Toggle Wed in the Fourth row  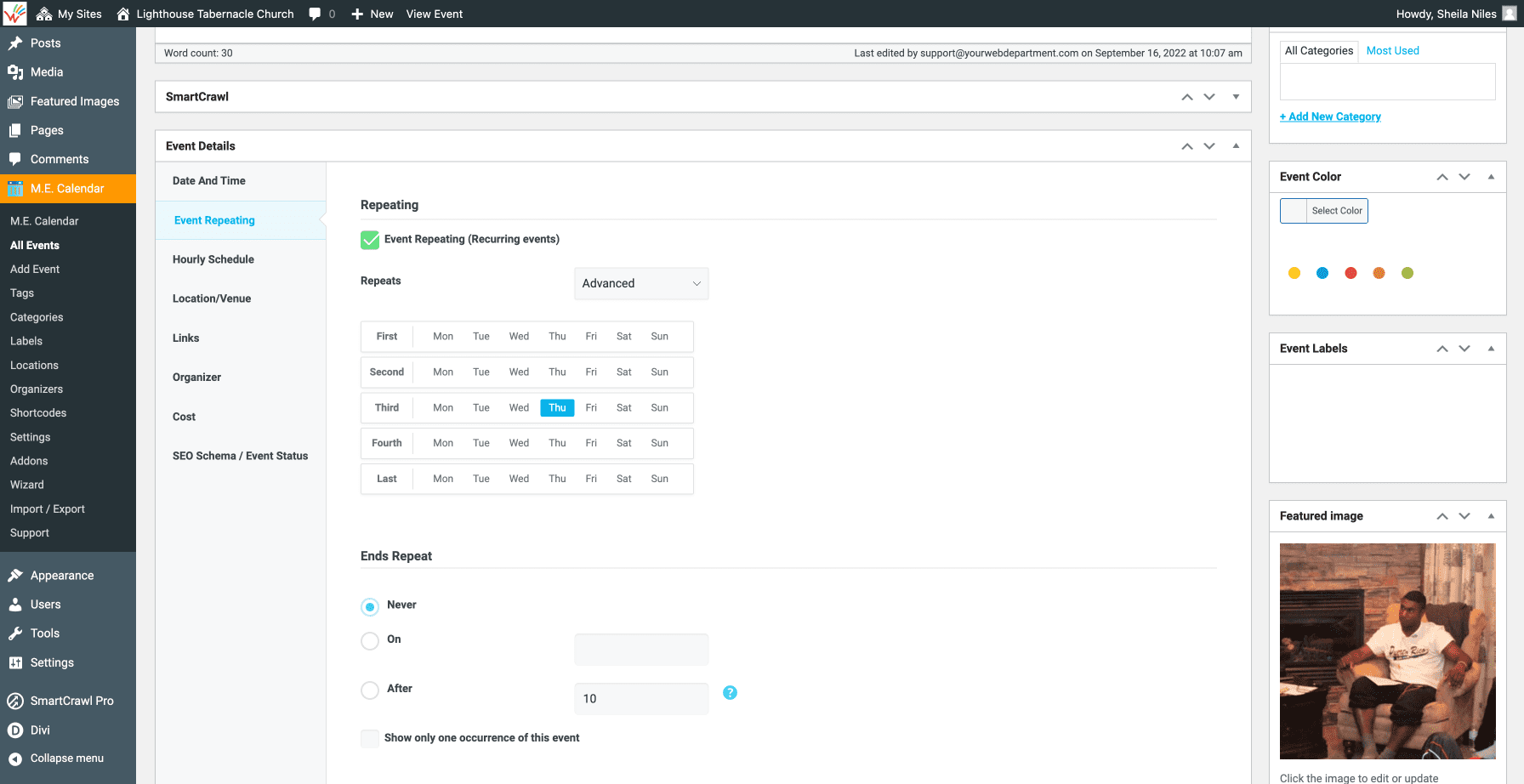point(519,443)
